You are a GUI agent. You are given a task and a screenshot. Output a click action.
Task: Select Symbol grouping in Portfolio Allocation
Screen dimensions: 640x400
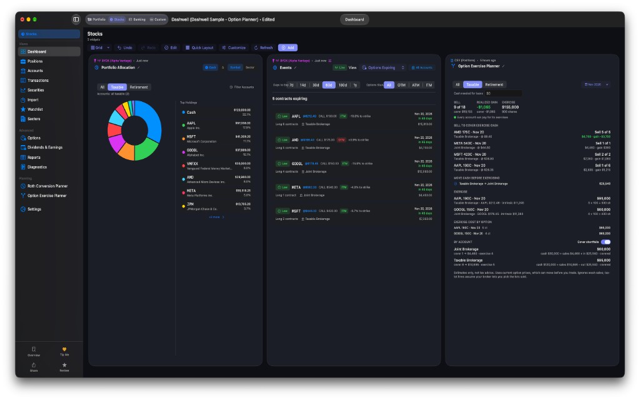point(235,67)
